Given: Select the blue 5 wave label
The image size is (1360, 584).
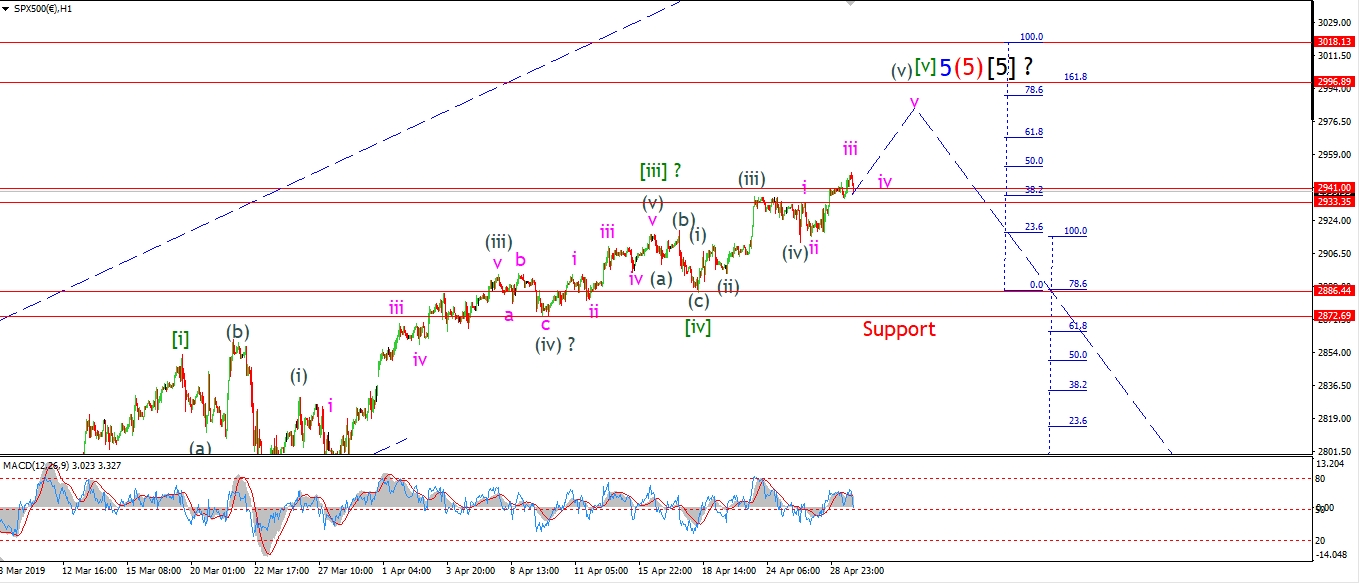Looking at the screenshot, I should pyautogui.click(x=944, y=68).
